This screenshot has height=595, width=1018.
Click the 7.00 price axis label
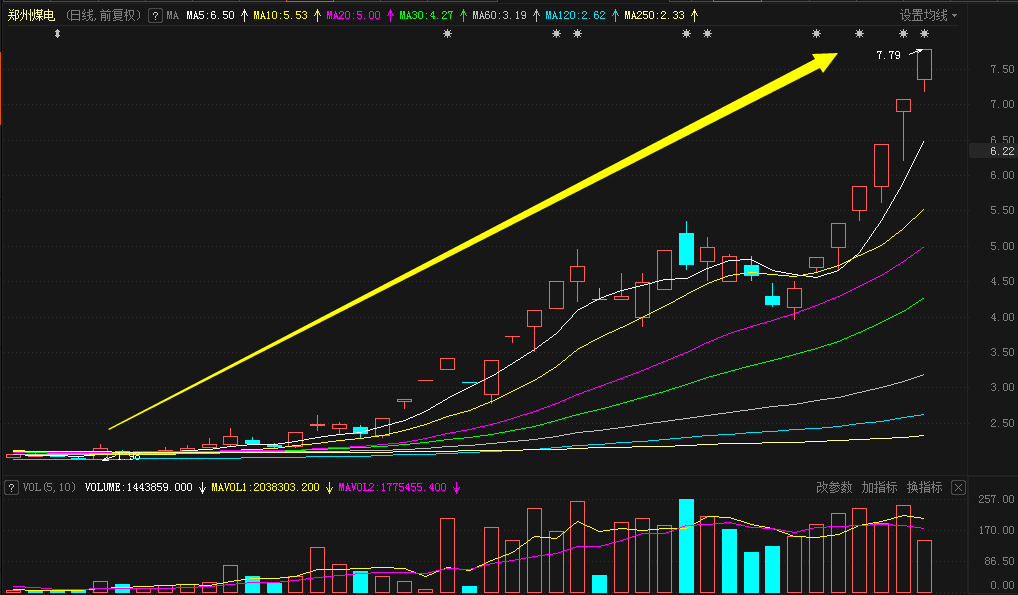(x=1002, y=105)
